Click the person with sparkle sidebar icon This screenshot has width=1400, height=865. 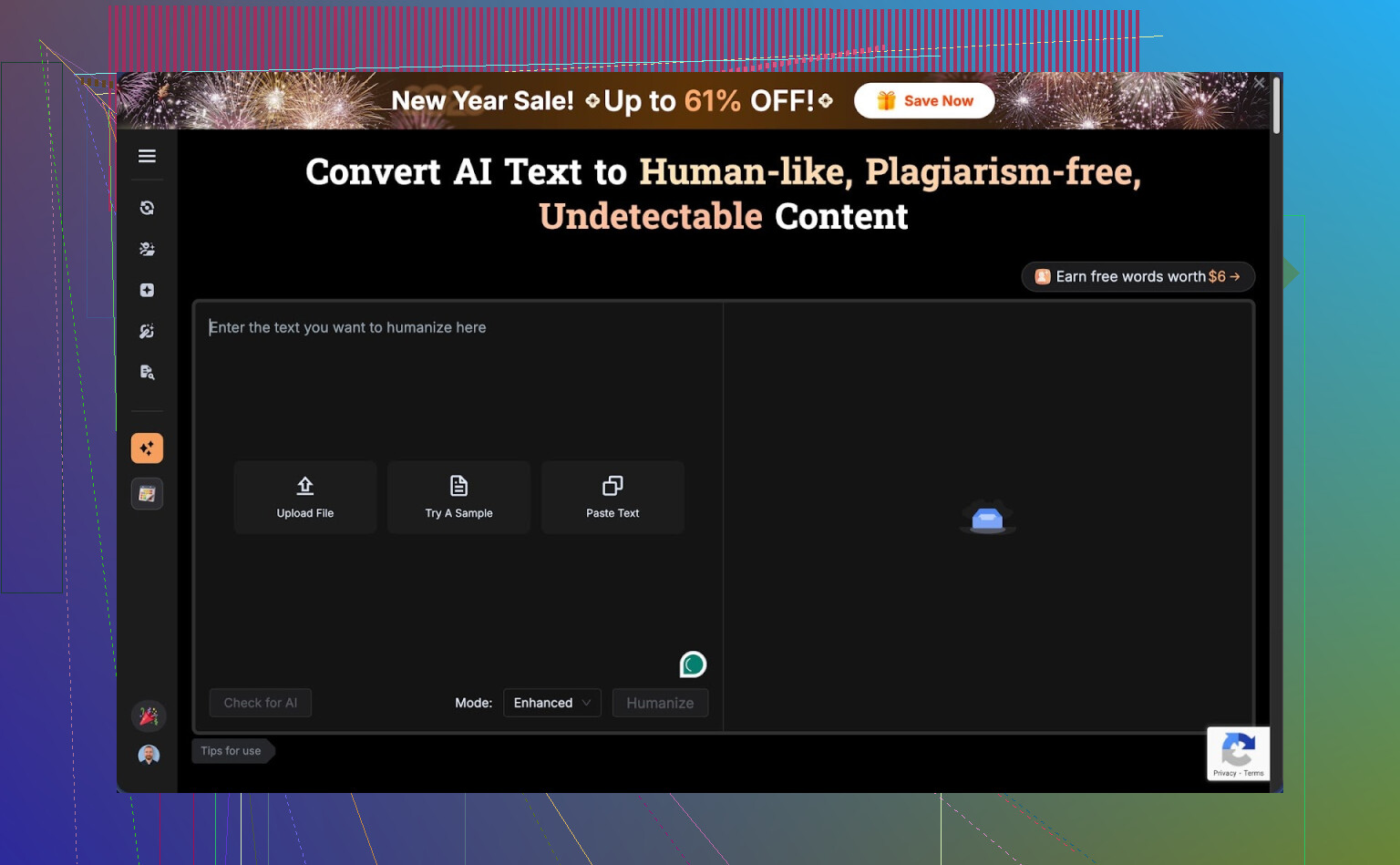[x=147, y=249]
